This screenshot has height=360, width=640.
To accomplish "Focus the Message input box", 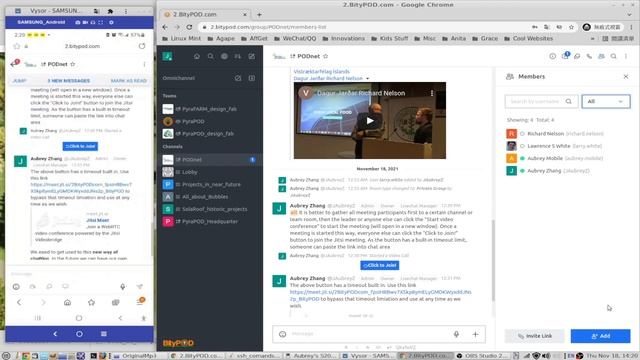I will [x=369, y=334].
